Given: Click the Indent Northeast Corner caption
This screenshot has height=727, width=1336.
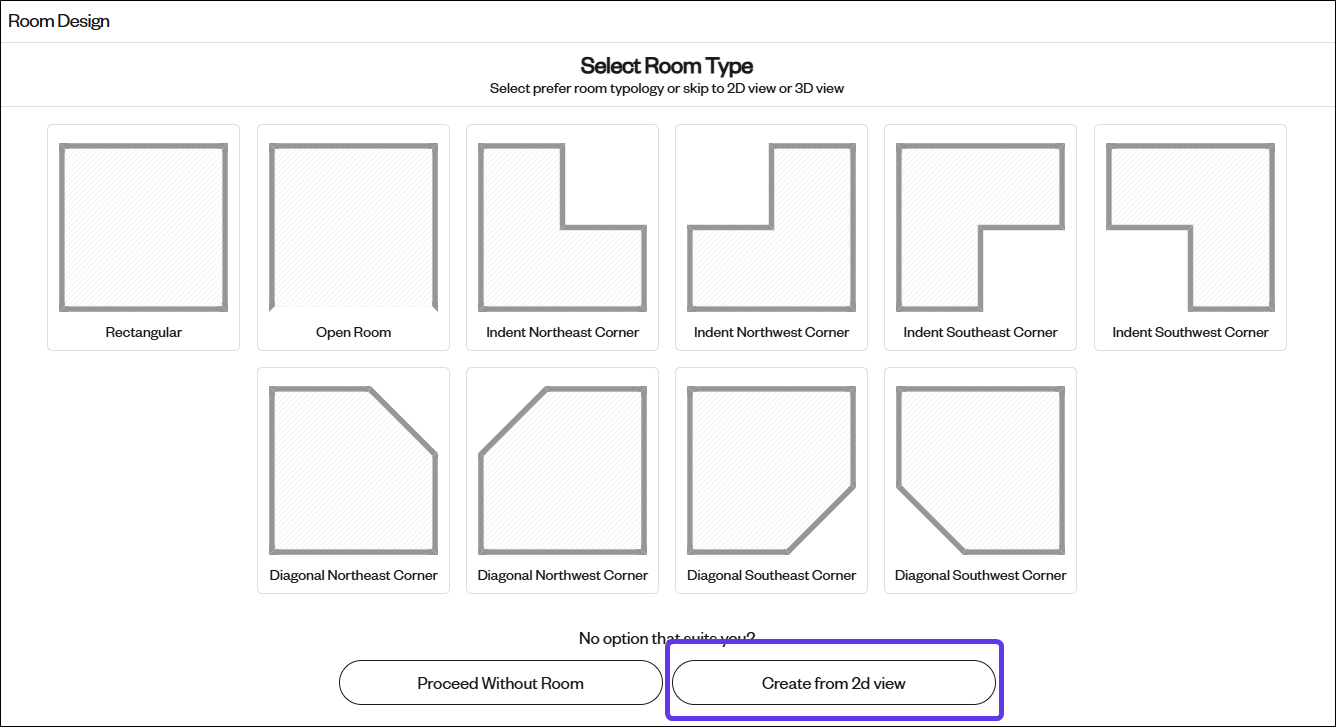Looking at the screenshot, I should coord(562,332).
